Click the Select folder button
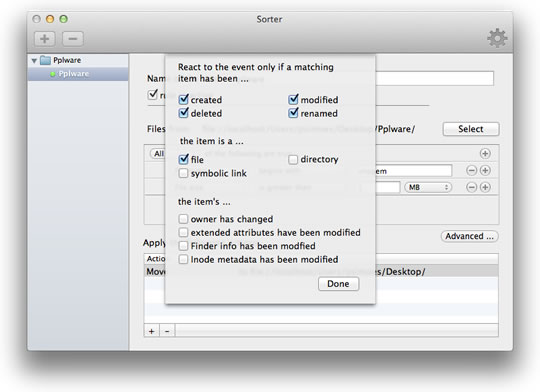Screen dimensions: 540x392 pos(470,129)
